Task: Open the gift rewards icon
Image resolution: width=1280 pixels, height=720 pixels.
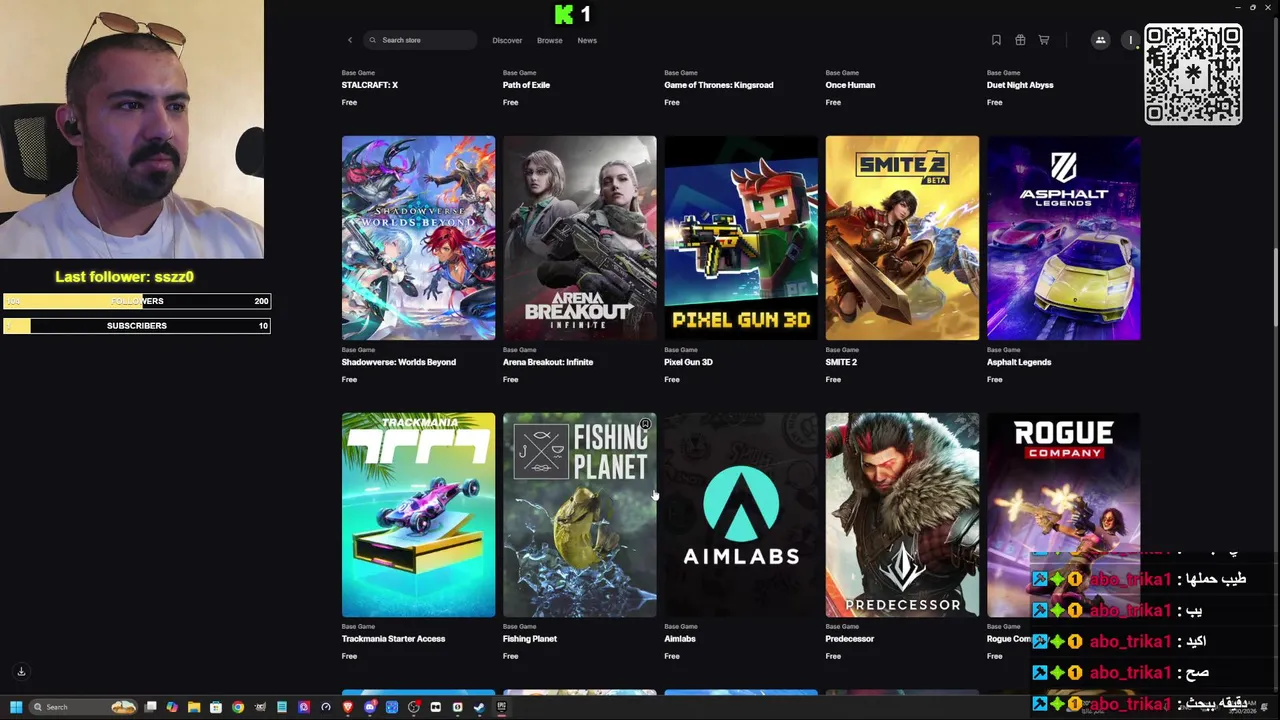Action: pos(1020,40)
